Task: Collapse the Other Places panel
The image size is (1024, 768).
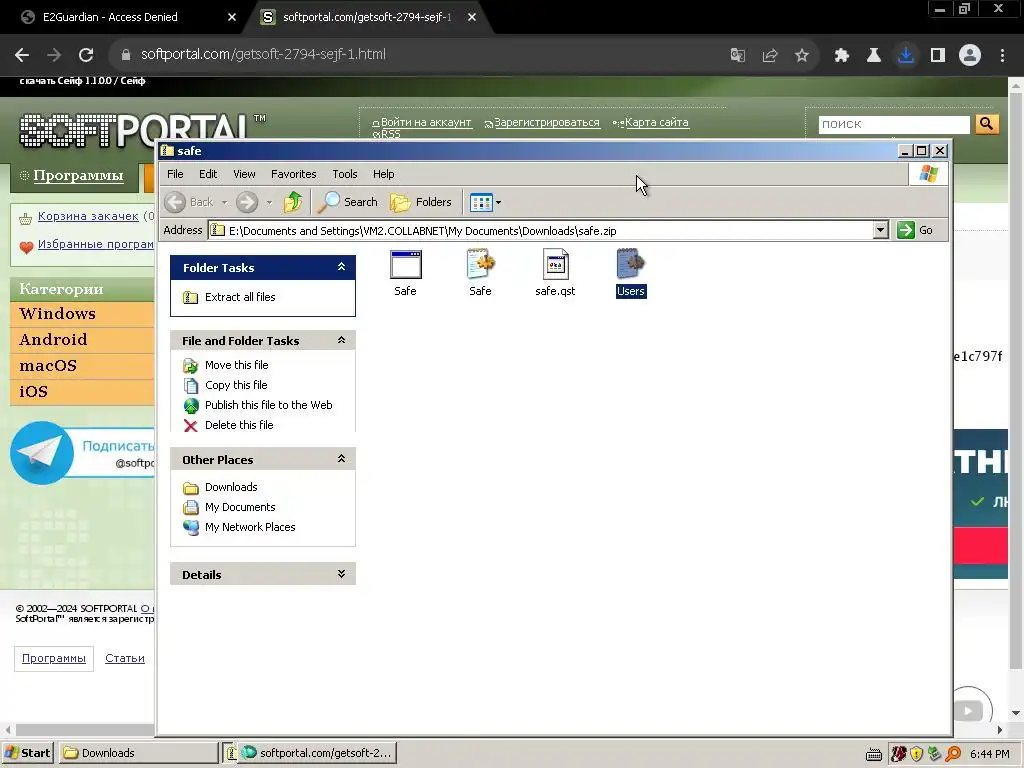Action: 341,459
